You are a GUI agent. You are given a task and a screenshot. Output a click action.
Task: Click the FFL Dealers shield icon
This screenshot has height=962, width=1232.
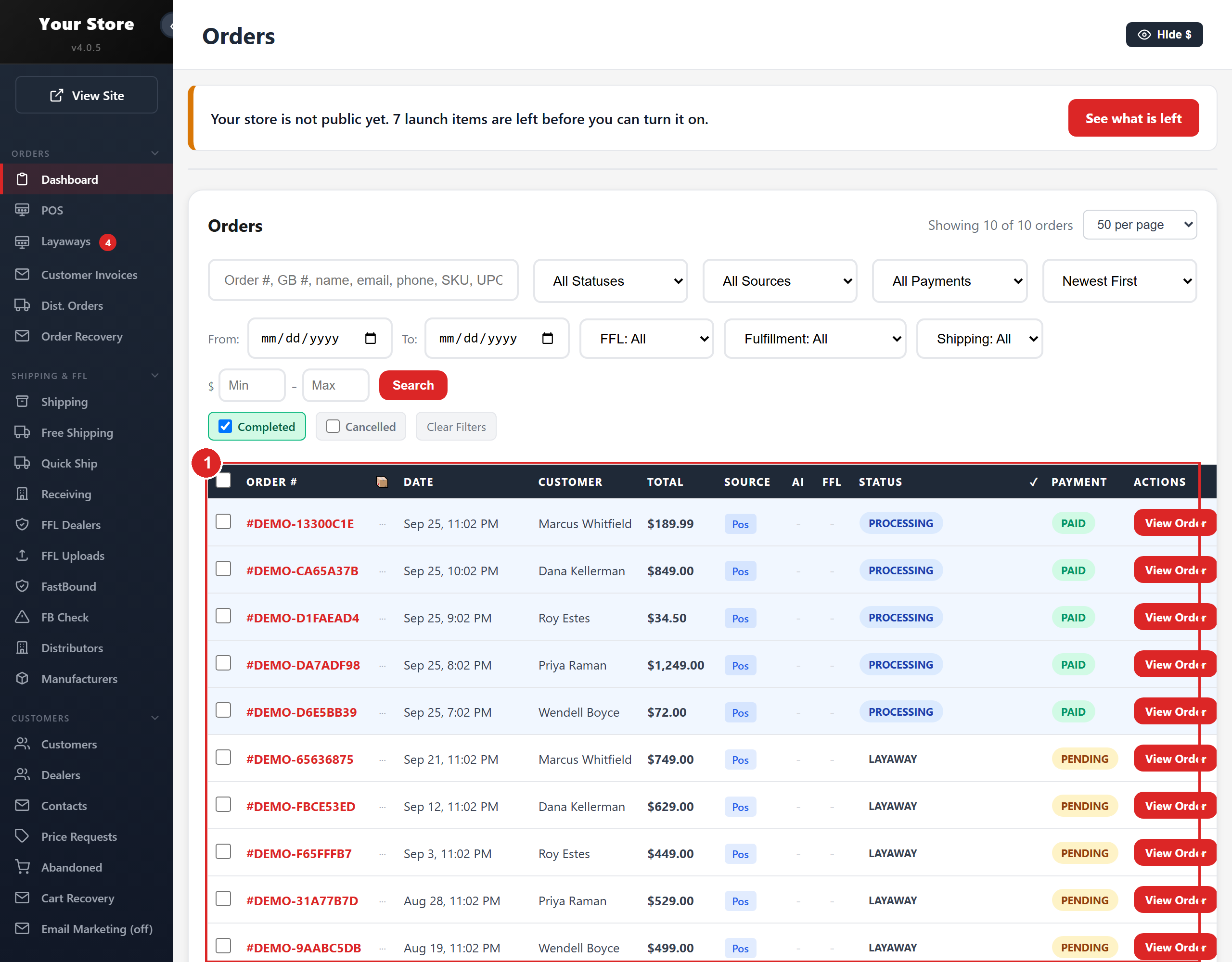pos(22,524)
